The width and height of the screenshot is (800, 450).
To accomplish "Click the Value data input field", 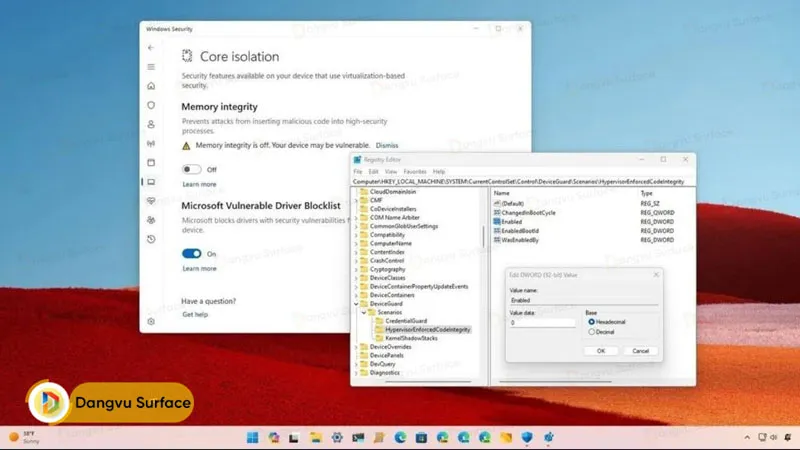I will (x=542, y=322).
